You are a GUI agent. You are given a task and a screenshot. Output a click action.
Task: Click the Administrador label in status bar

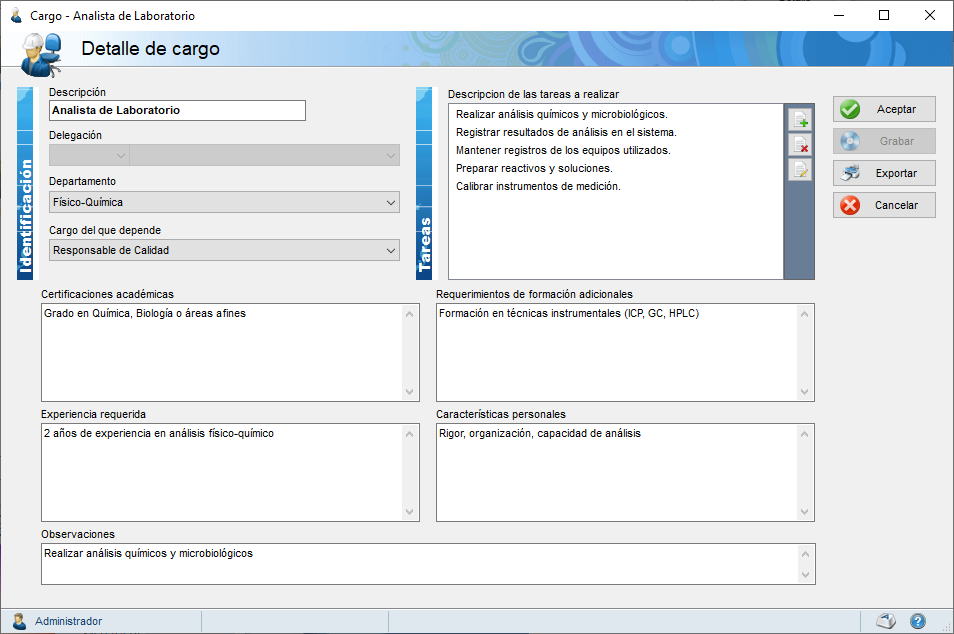[68, 621]
